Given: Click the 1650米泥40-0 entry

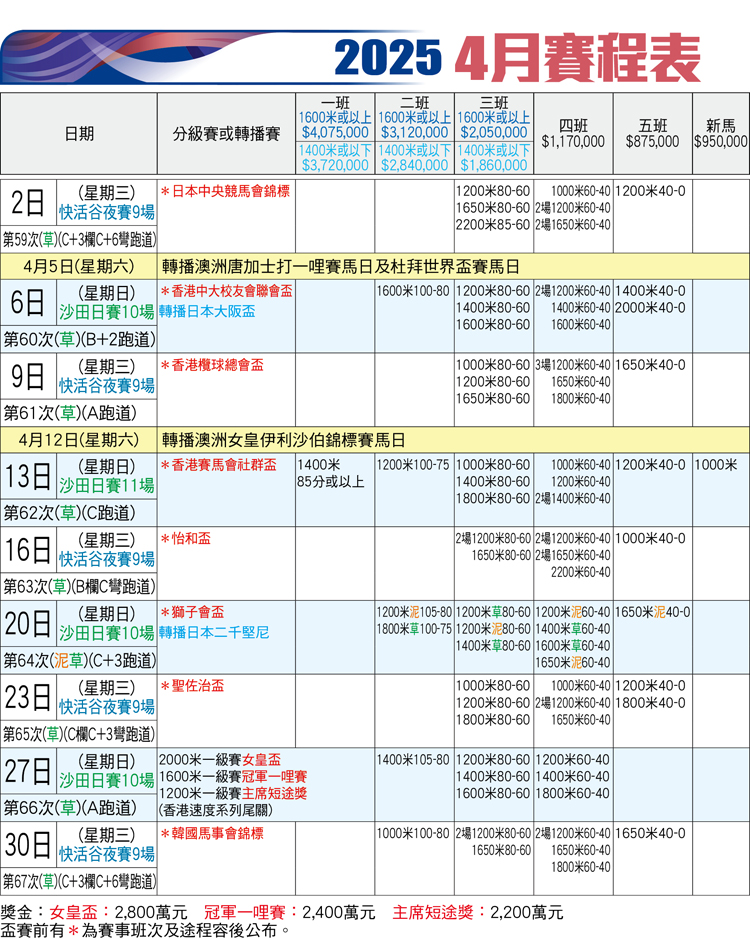Looking at the screenshot, I should 652,613.
